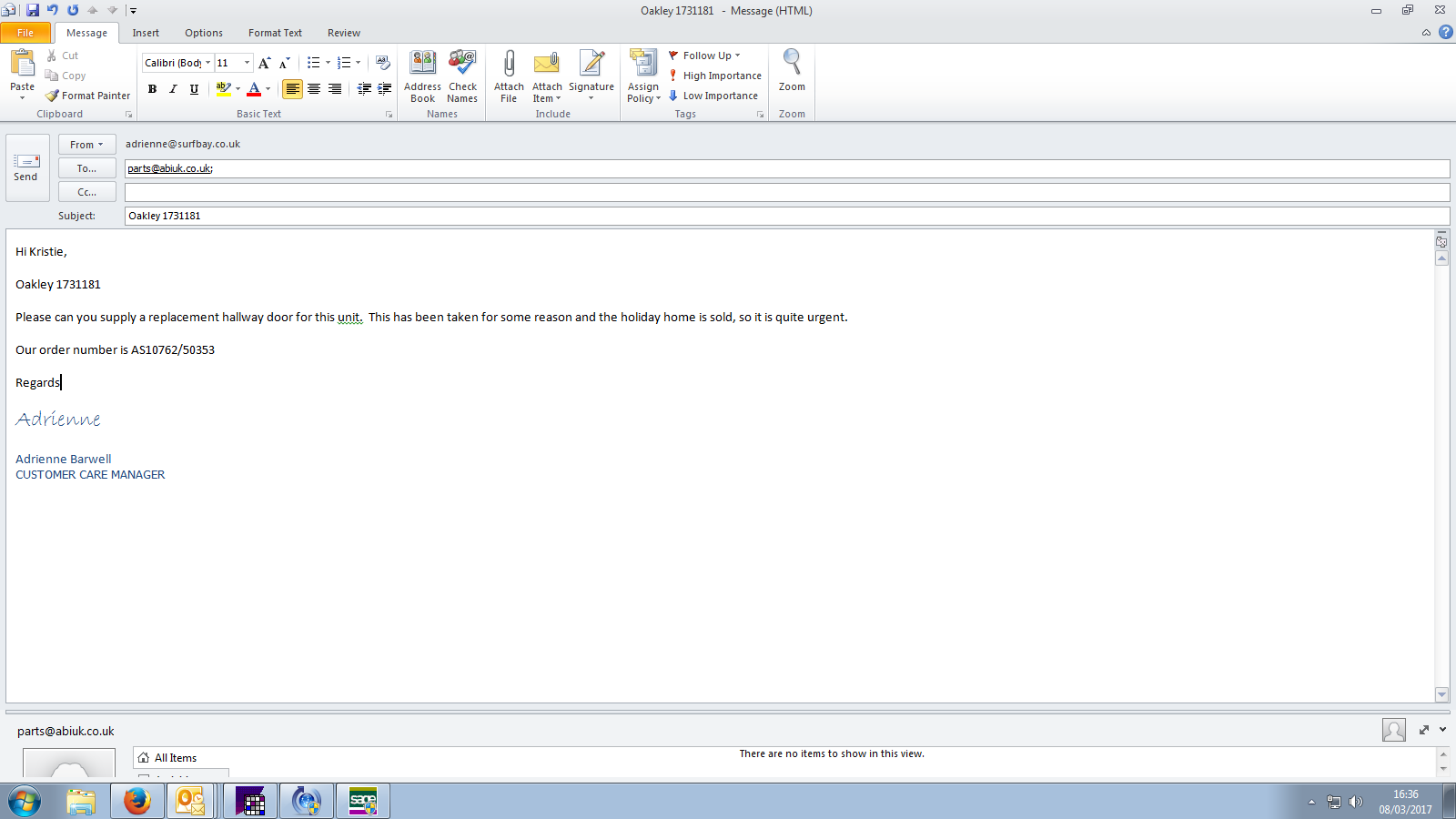
Task: Click the Windows Start button
Action: 25,802
